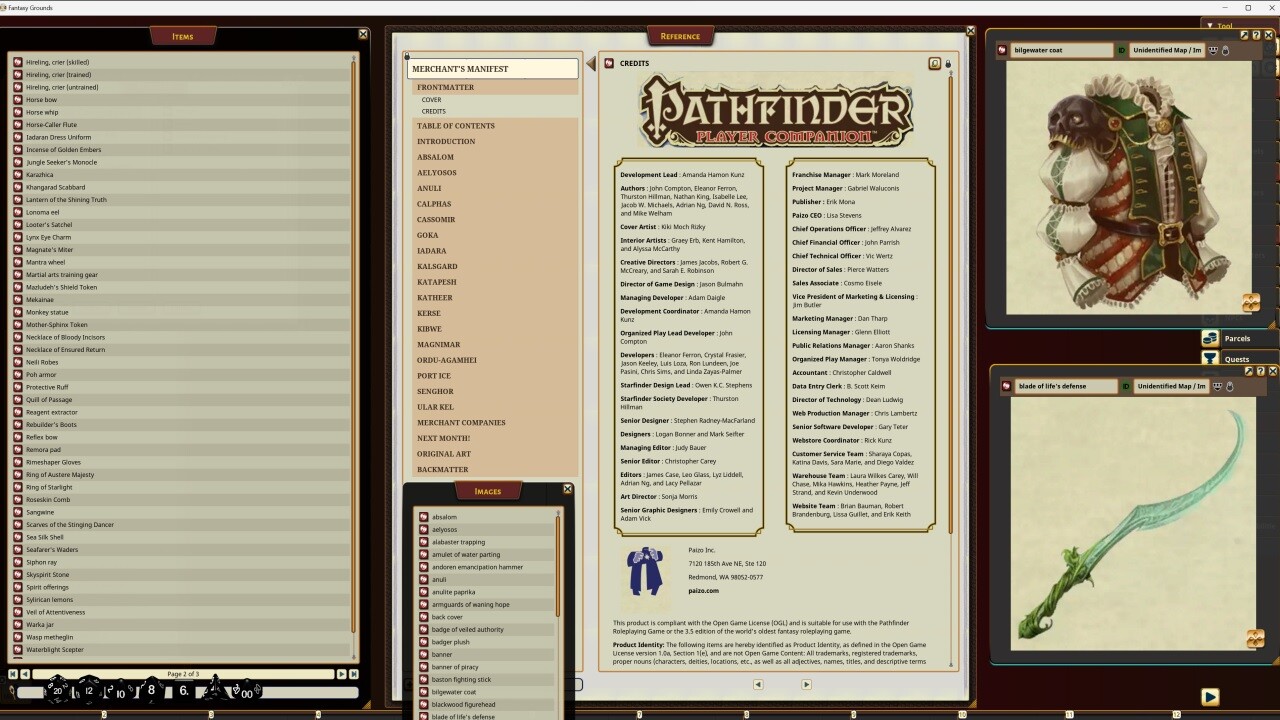Pick up the d8 die from the tray
The height and width of the screenshot is (720, 1280).
(x=150, y=690)
